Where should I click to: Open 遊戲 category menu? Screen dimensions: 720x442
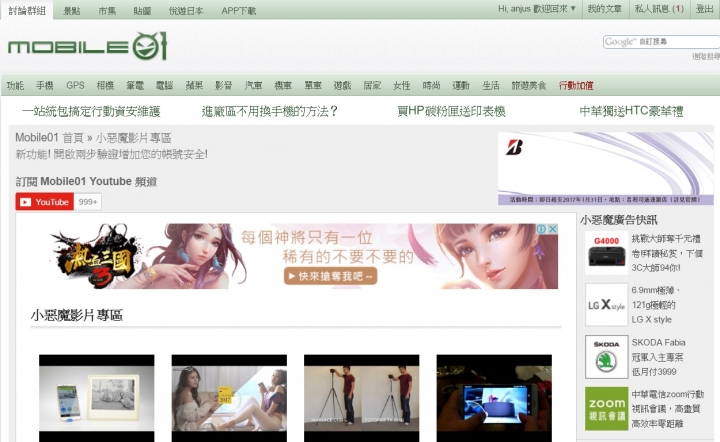343,85
